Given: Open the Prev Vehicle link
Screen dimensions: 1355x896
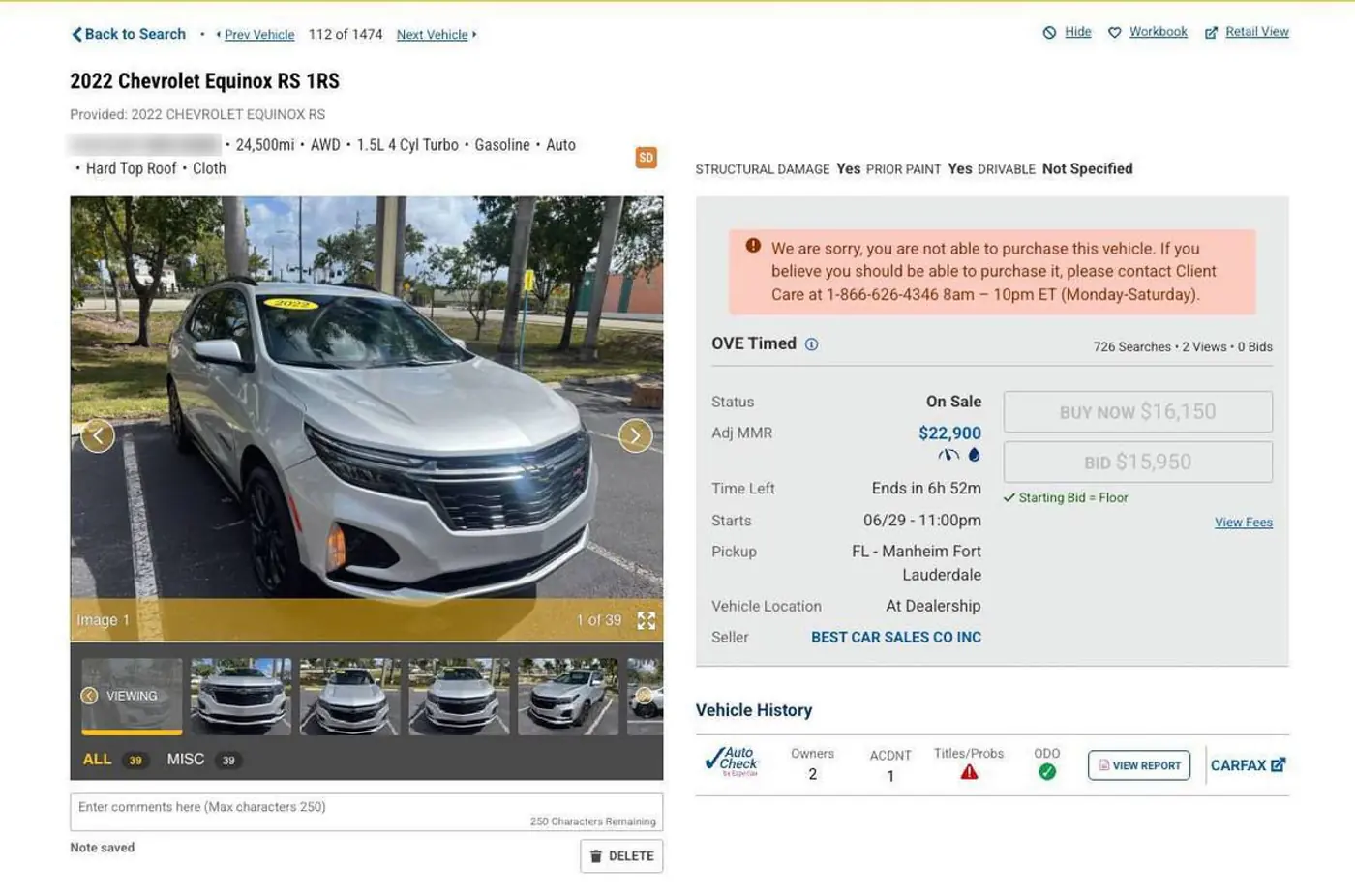Looking at the screenshot, I should [258, 35].
